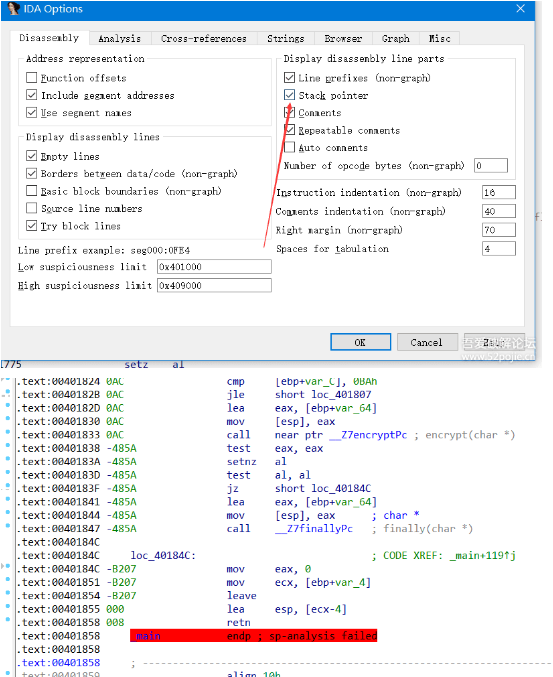Screen dimensions: 553x677
Task: Click the __Z7finallyPc function reference
Action: pyautogui.click(x=314, y=528)
